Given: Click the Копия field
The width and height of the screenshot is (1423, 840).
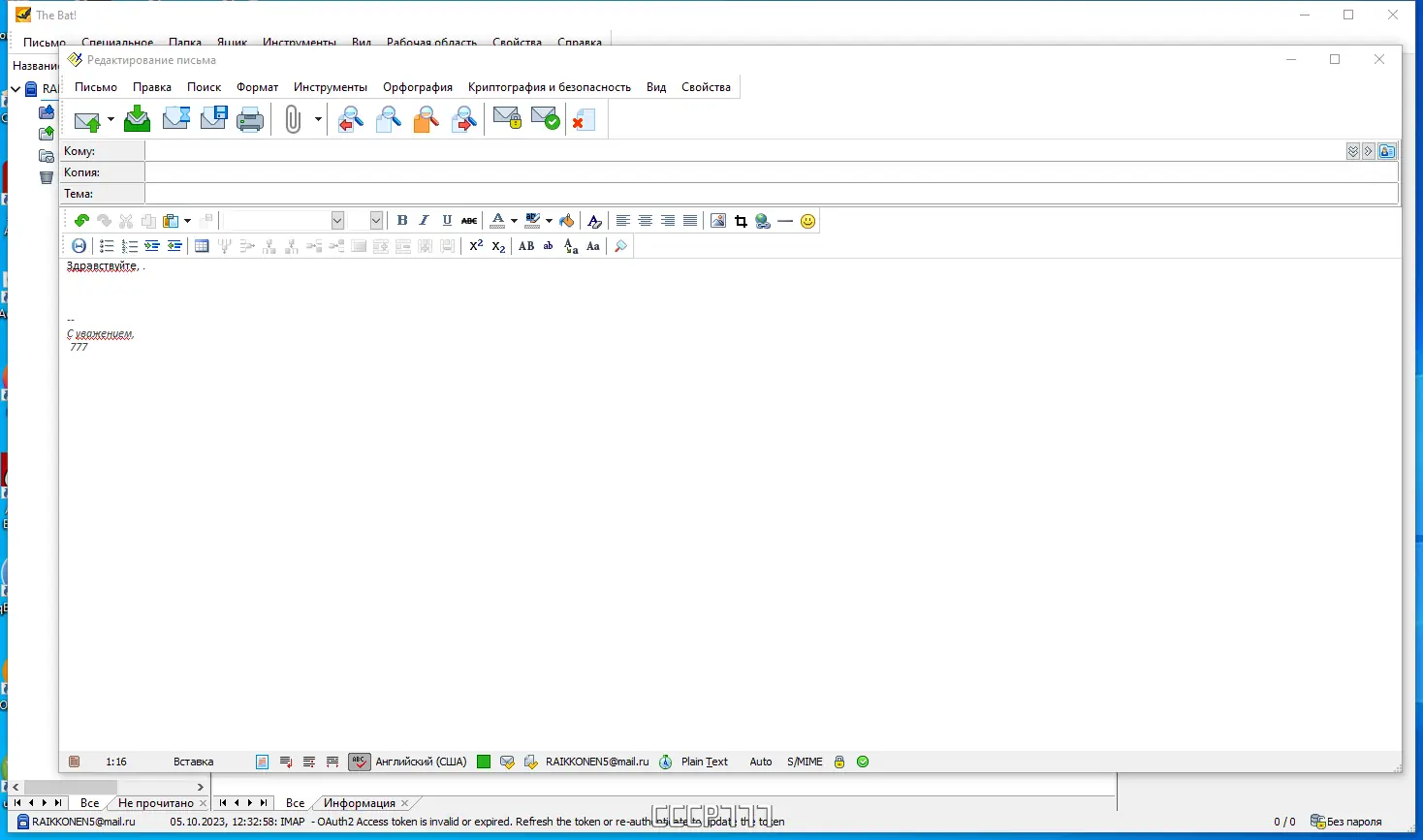Looking at the screenshot, I should pos(772,172).
